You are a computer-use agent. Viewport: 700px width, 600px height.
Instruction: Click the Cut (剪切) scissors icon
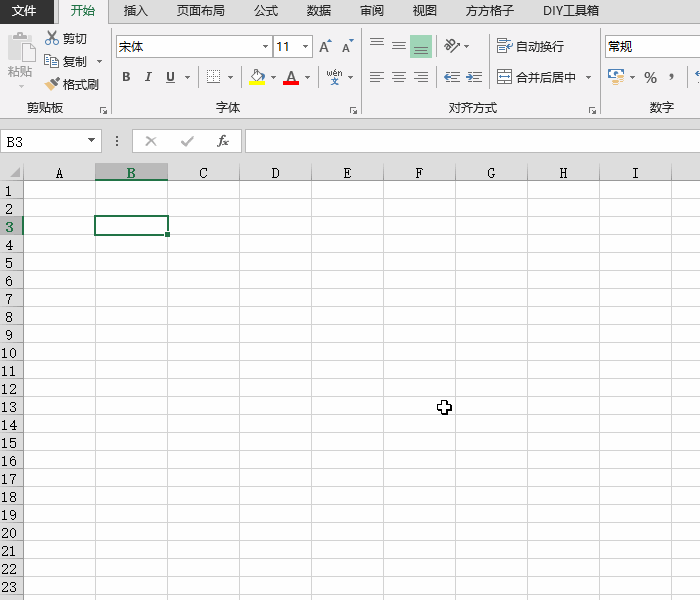tap(52, 38)
